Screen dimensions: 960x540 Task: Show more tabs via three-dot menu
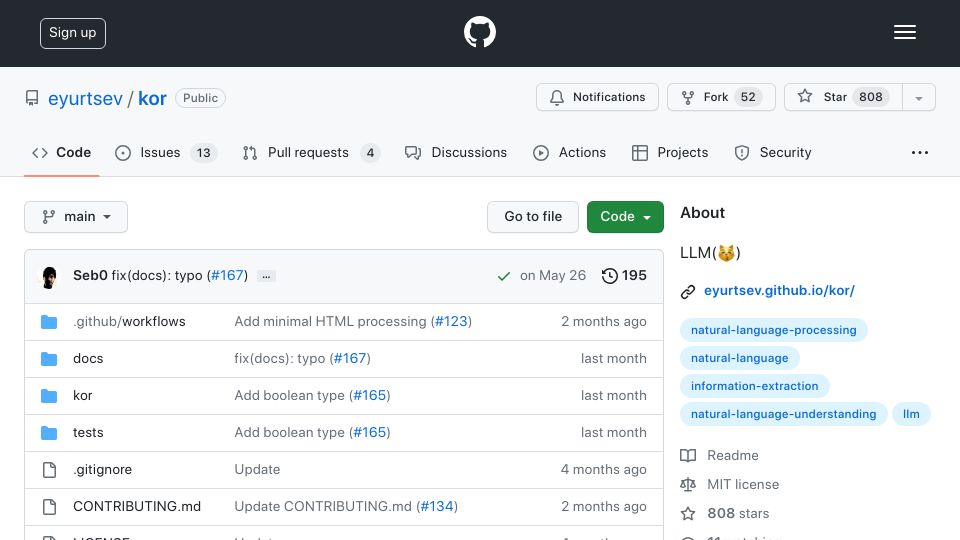tap(920, 152)
